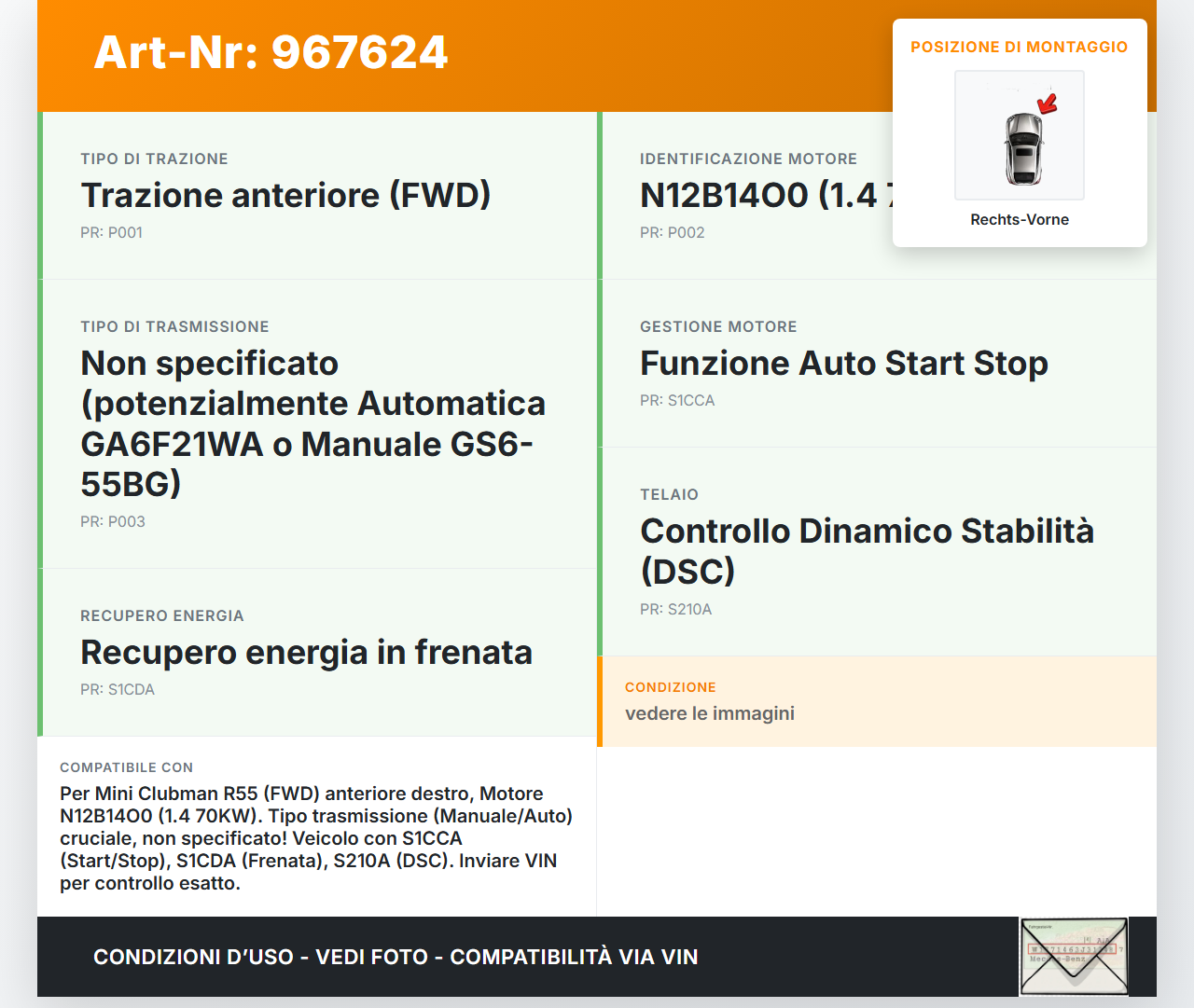Click the 'PR: P002' code
Screen dimensions: 1194x1008
click(672, 232)
